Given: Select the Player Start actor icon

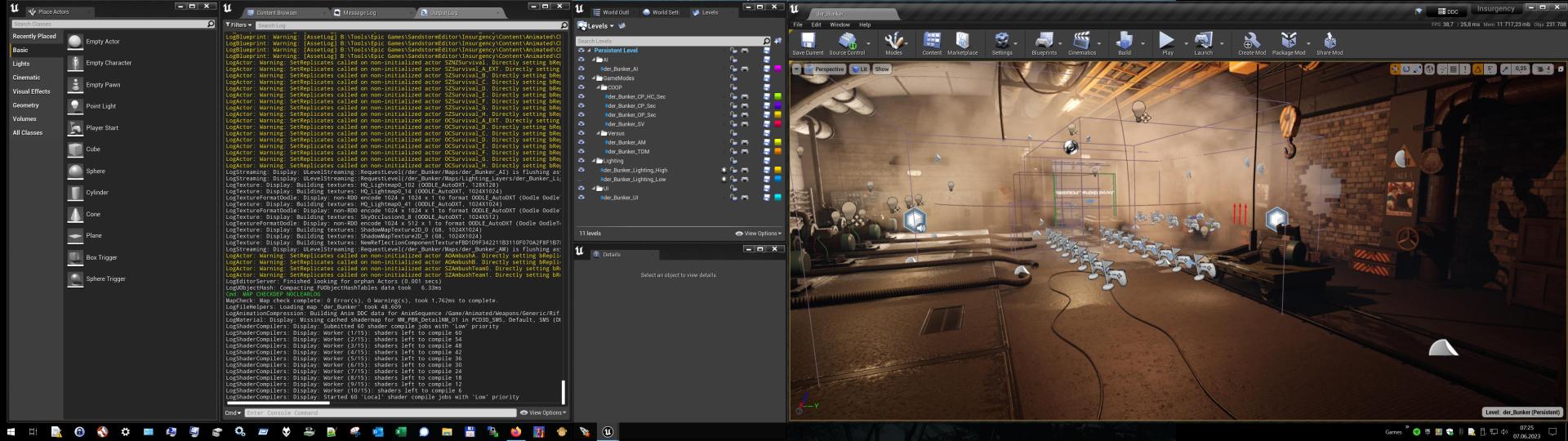Looking at the screenshot, I should [75, 127].
